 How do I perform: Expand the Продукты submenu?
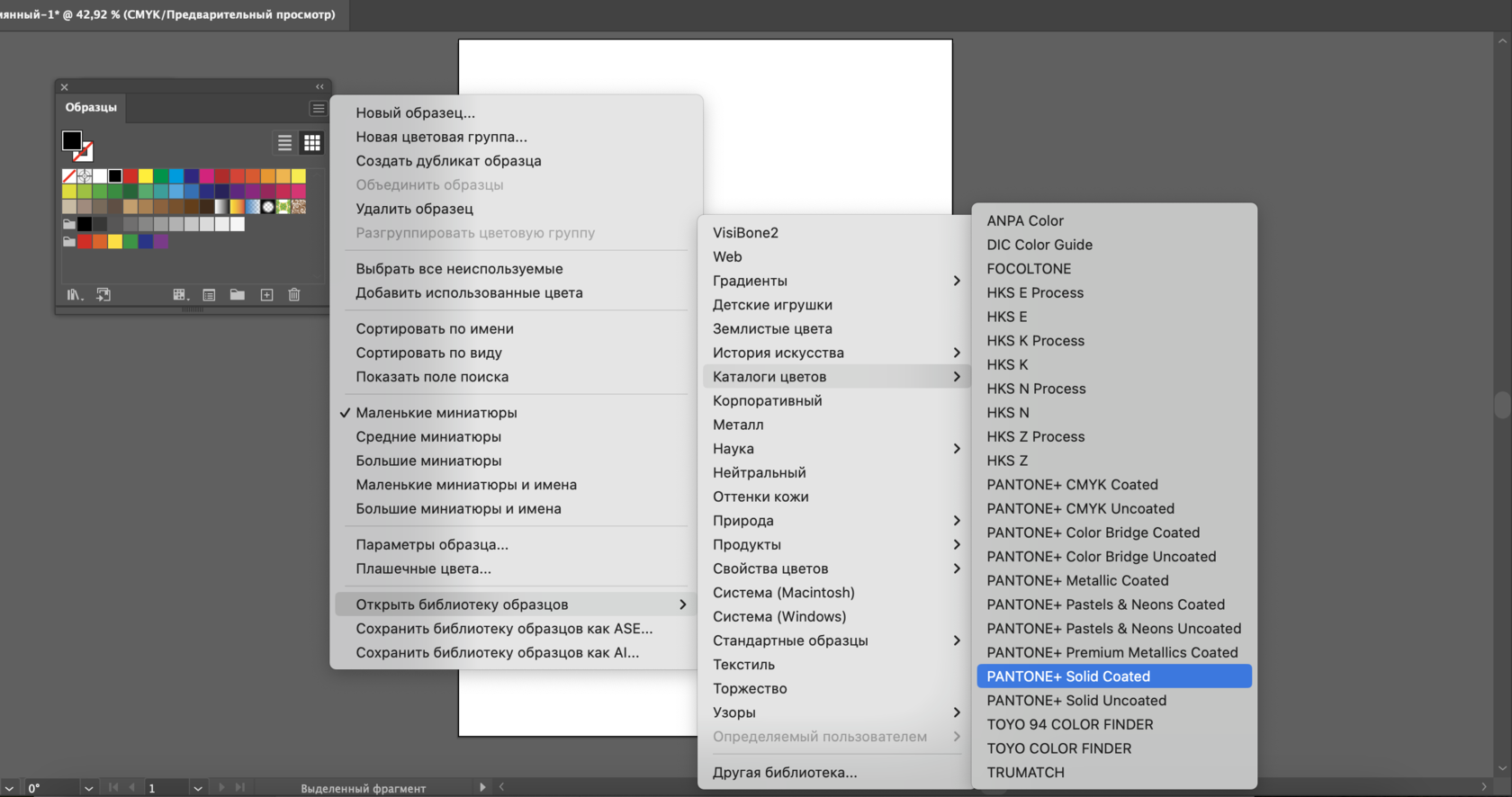pos(835,544)
